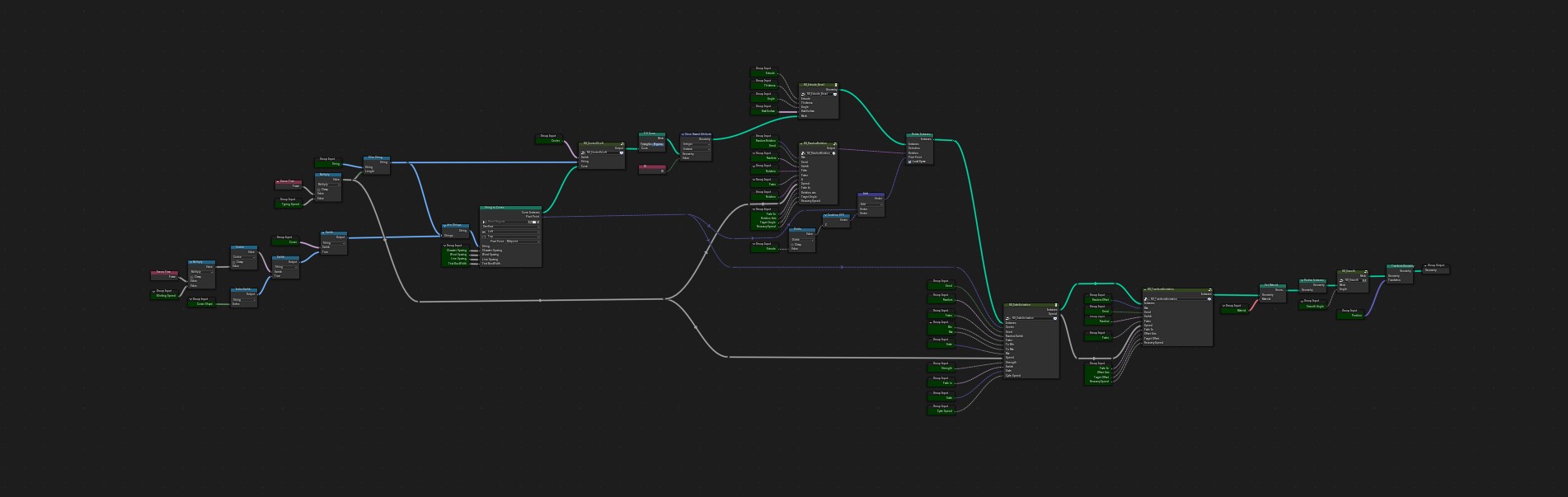
Task: Click the fake user shield on NX_ScaleAnimation
Action: click(1054, 318)
